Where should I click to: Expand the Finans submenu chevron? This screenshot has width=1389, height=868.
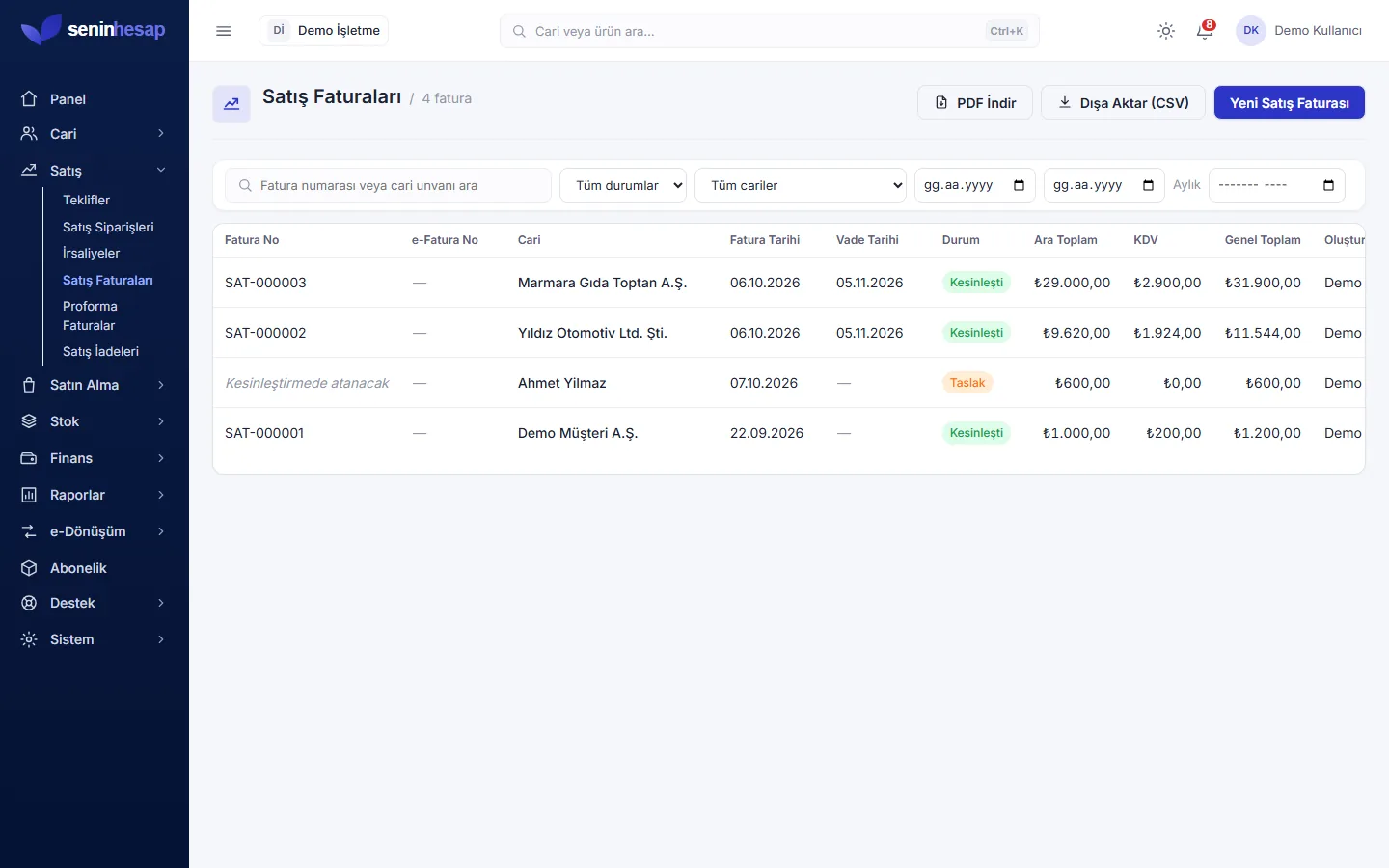(161, 458)
